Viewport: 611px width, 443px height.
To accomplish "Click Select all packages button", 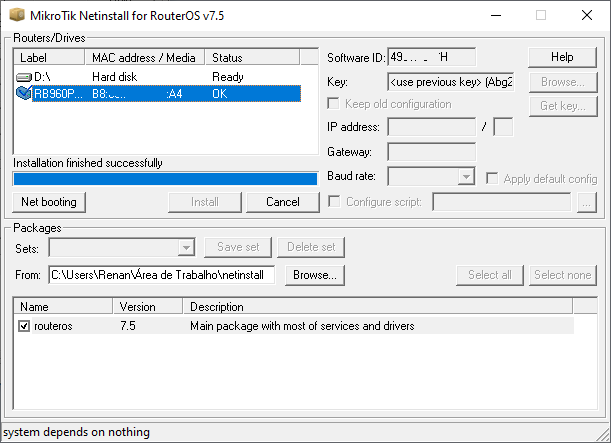I will click(x=490, y=275).
